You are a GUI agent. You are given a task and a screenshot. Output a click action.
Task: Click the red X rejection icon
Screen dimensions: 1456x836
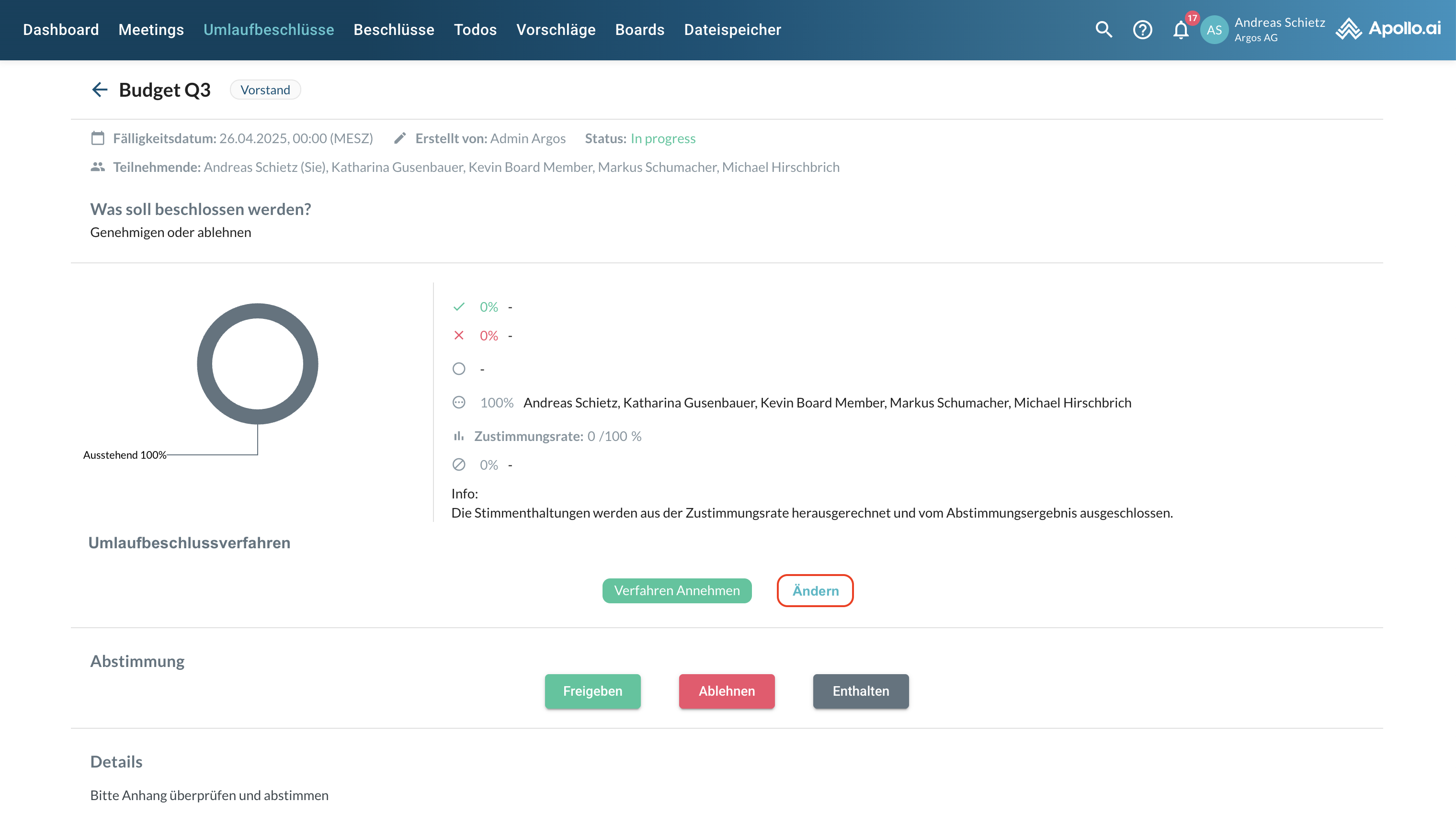click(x=458, y=335)
